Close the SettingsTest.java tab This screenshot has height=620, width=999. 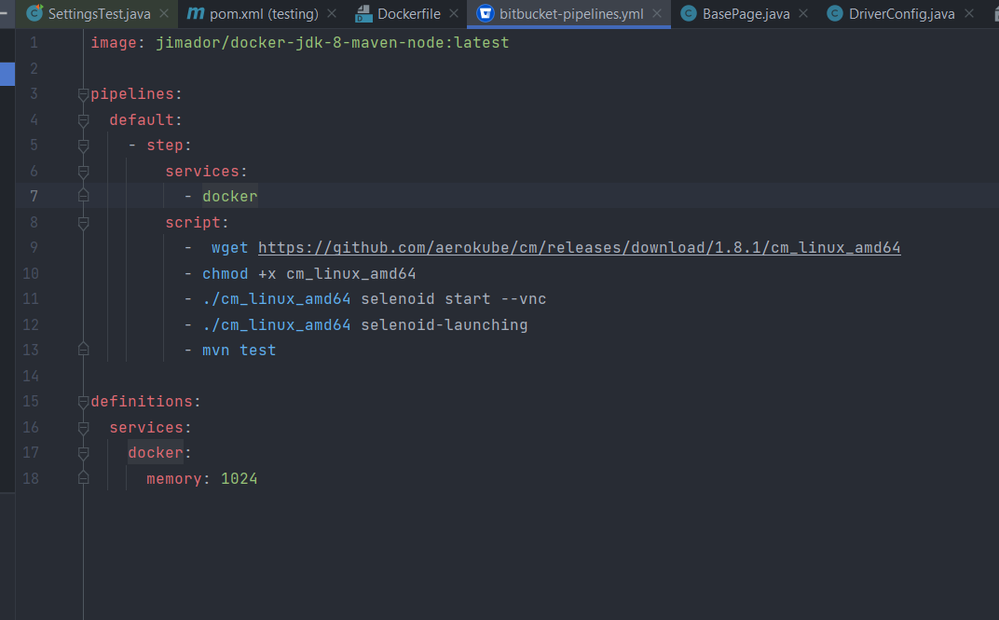[x=164, y=13]
